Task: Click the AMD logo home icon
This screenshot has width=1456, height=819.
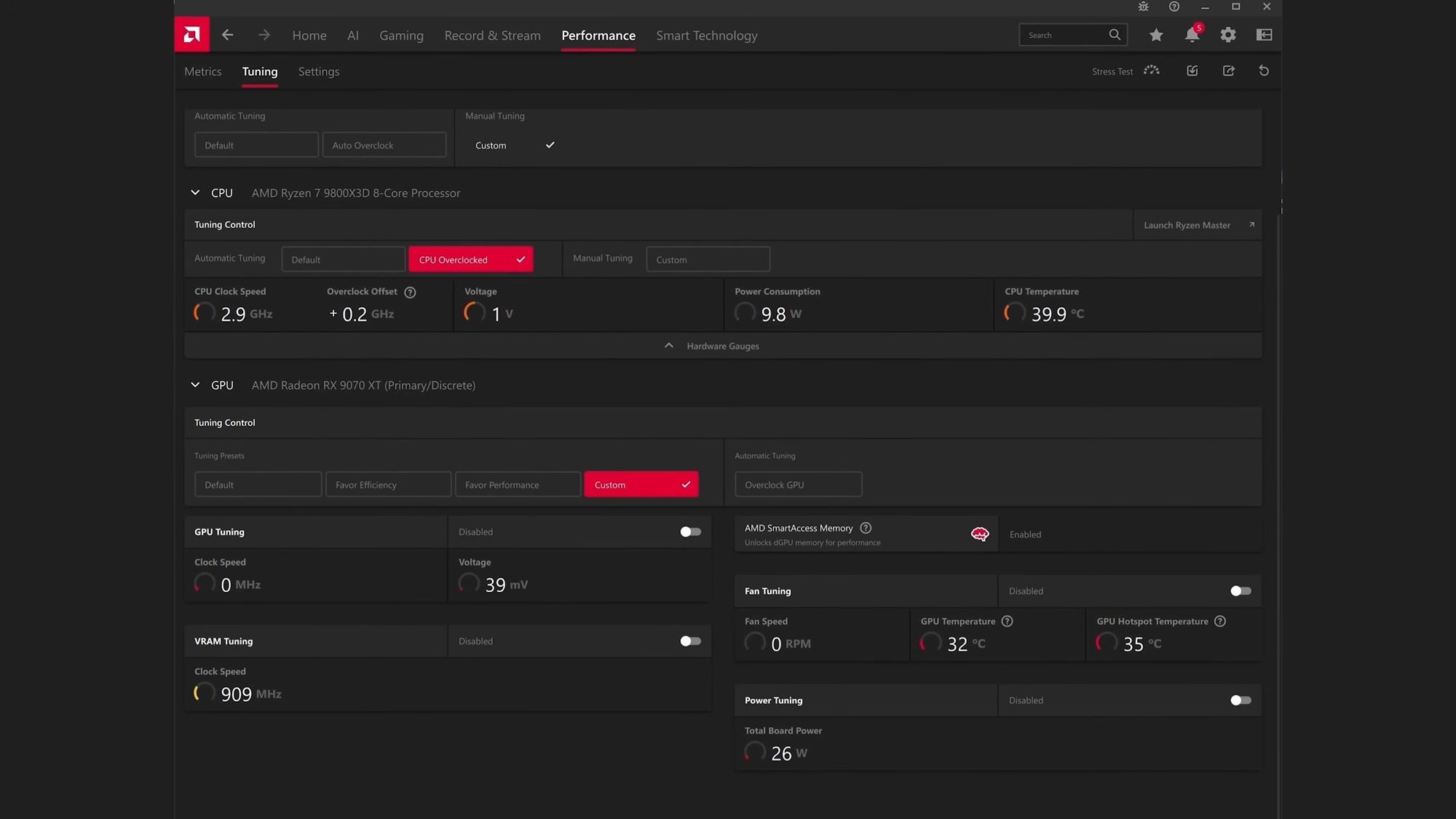Action: [x=191, y=34]
